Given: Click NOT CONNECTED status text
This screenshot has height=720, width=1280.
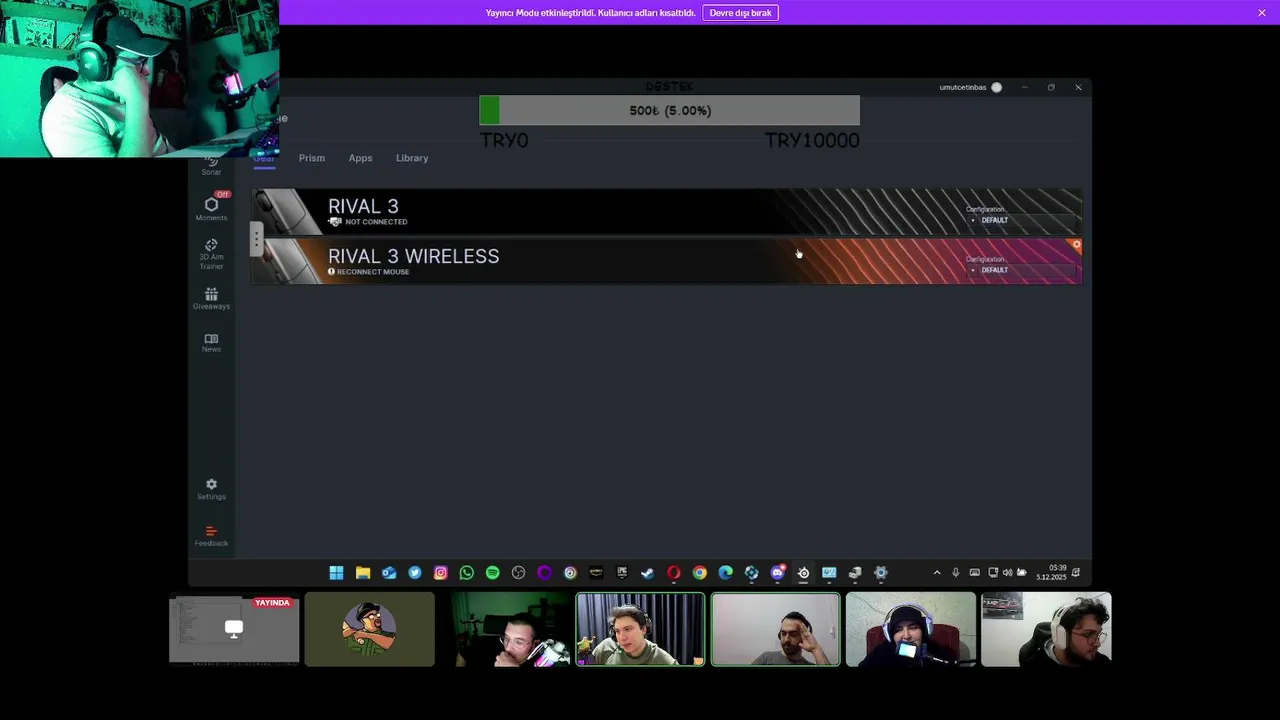Looking at the screenshot, I should coord(376,222).
